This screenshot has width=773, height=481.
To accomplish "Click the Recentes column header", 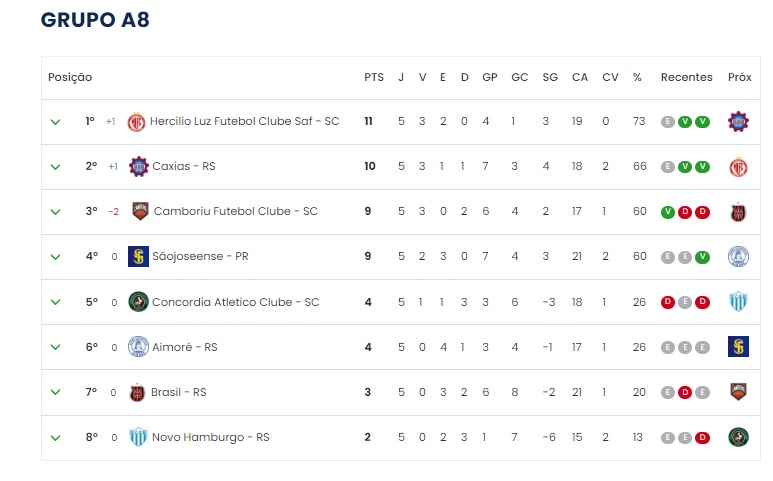I will [687, 77].
